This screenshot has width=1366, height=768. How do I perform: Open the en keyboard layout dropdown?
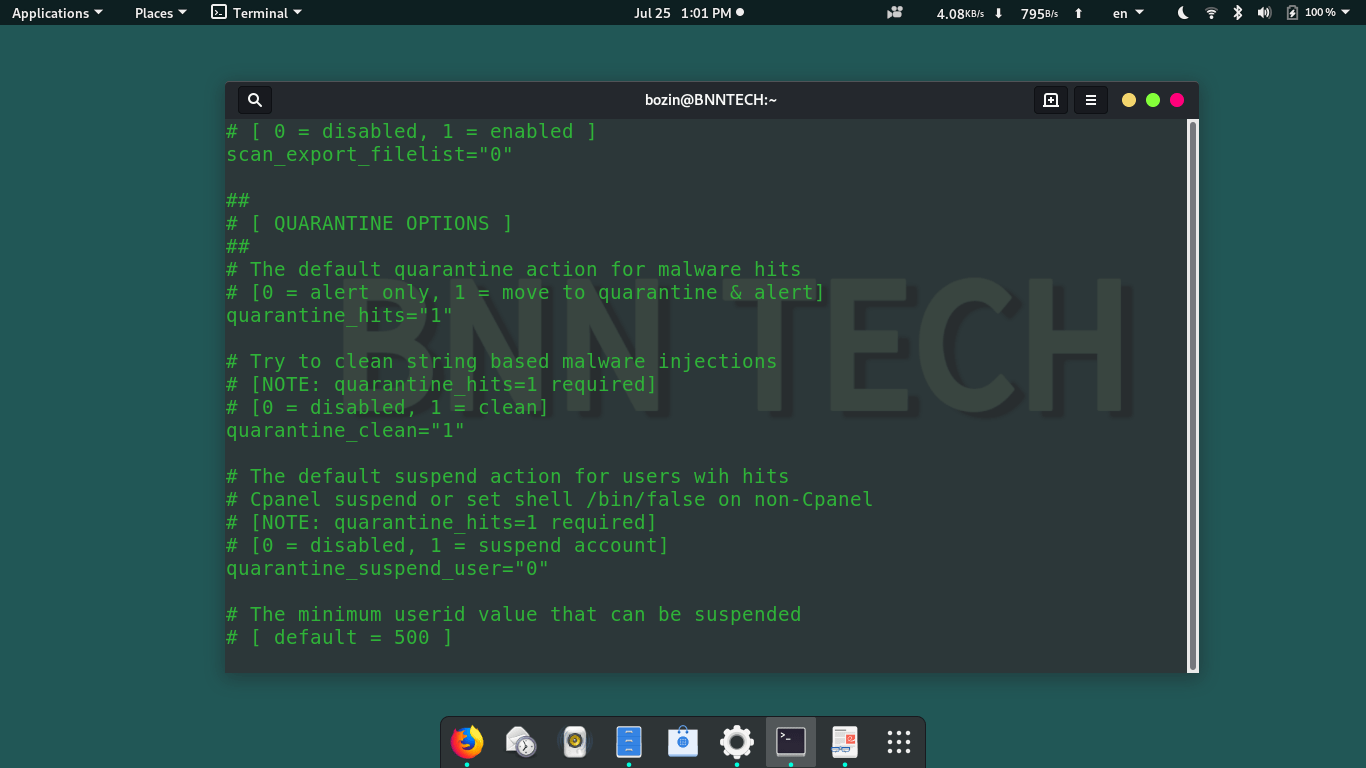coord(1127,13)
